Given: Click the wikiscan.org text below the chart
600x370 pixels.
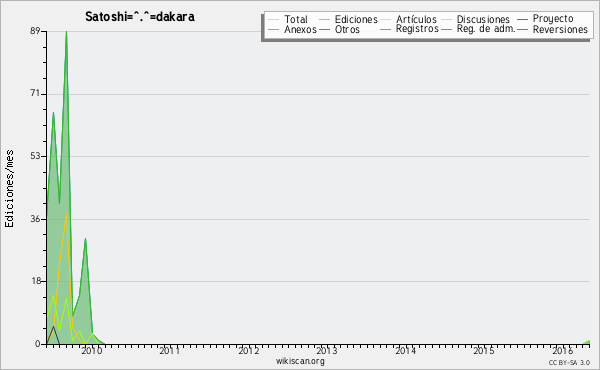Looking at the screenshot, I should pyautogui.click(x=300, y=361).
